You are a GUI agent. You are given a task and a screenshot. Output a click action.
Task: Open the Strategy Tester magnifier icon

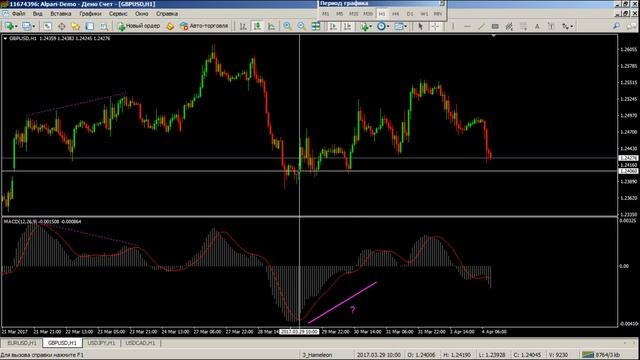coord(104,26)
